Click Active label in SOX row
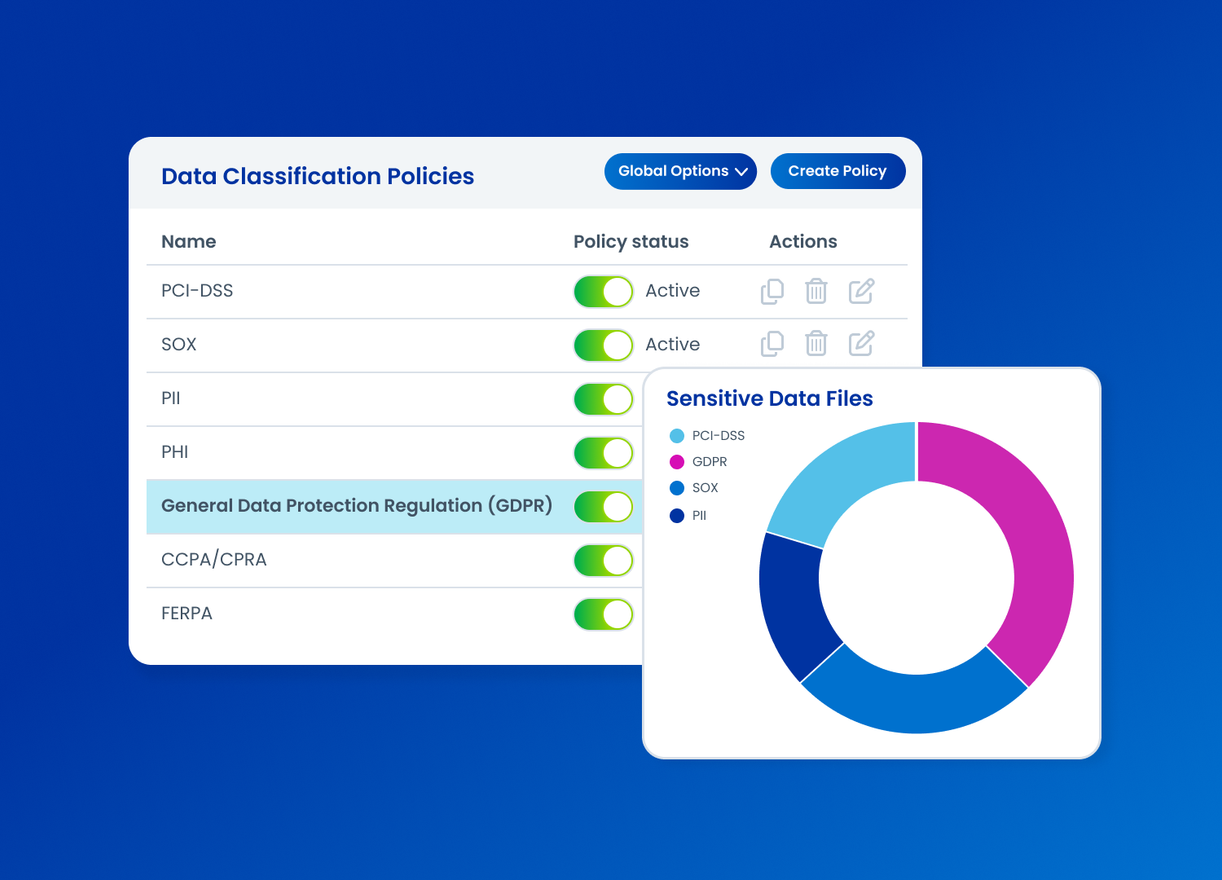This screenshot has height=880, width=1222. coord(672,344)
